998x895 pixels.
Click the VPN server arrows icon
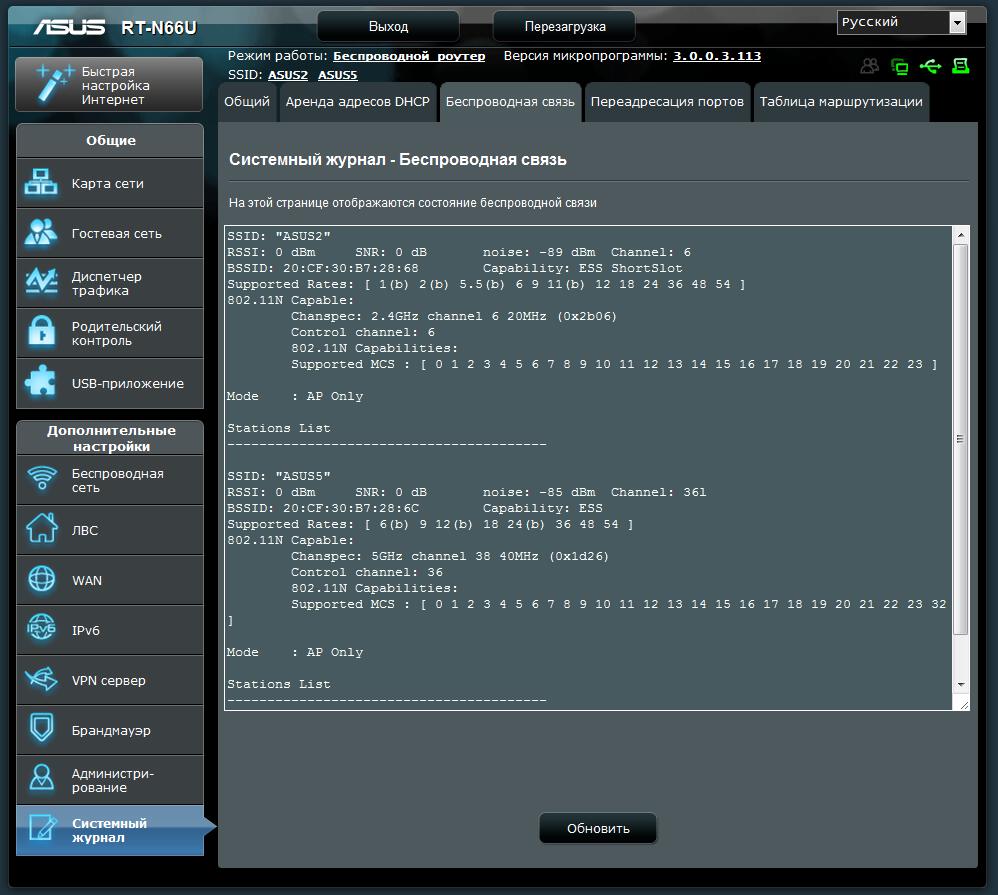click(x=41, y=679)
